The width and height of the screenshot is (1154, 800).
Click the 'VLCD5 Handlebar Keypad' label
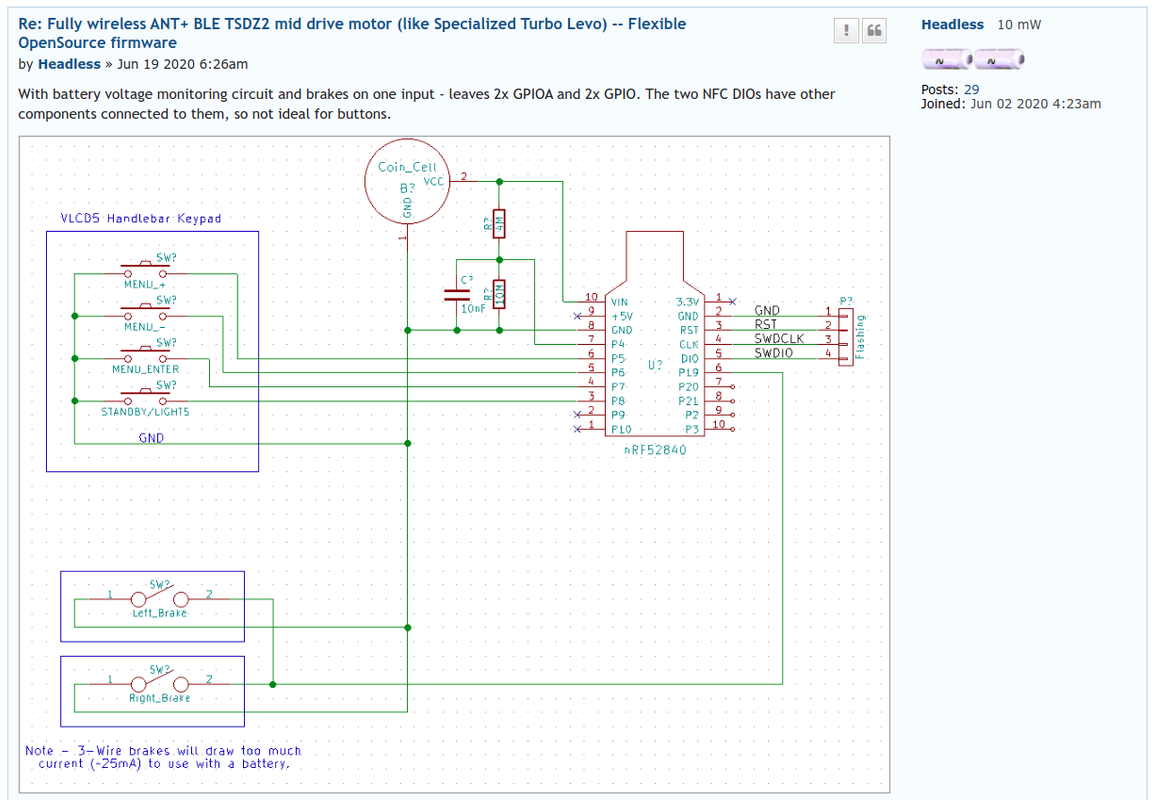pyautogui.click(x=141, y=219)
